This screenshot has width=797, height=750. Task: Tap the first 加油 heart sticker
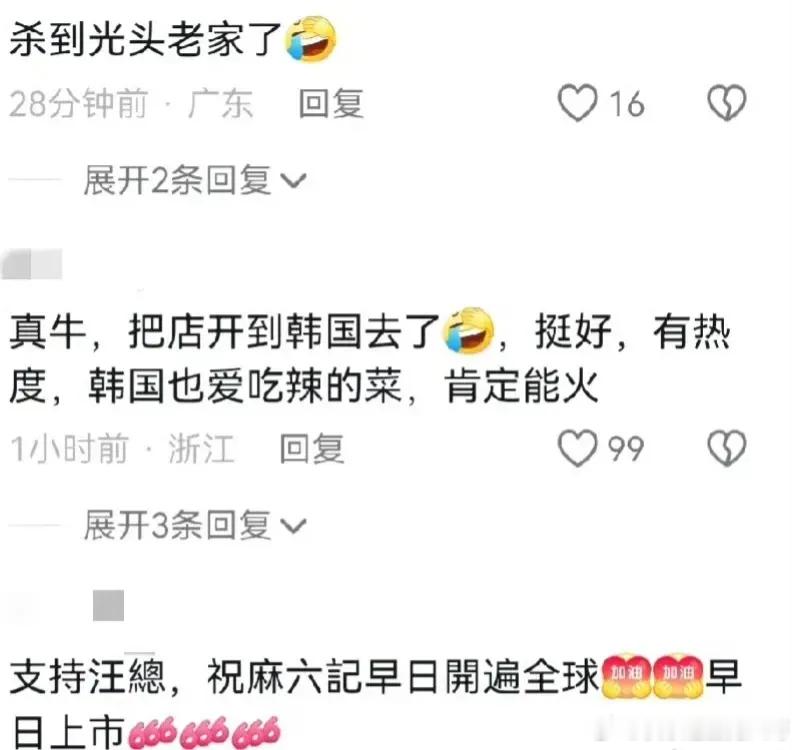(x=626, y=676)
